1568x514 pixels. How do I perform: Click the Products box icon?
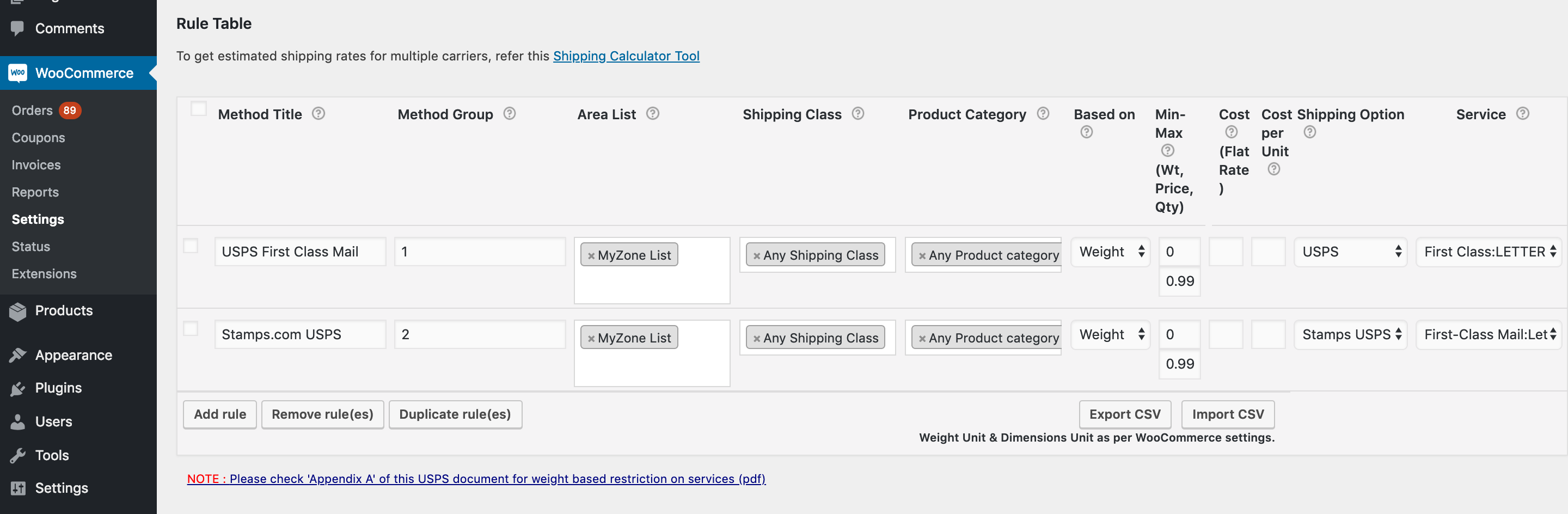pyautogui.click(x=17, y=311)
